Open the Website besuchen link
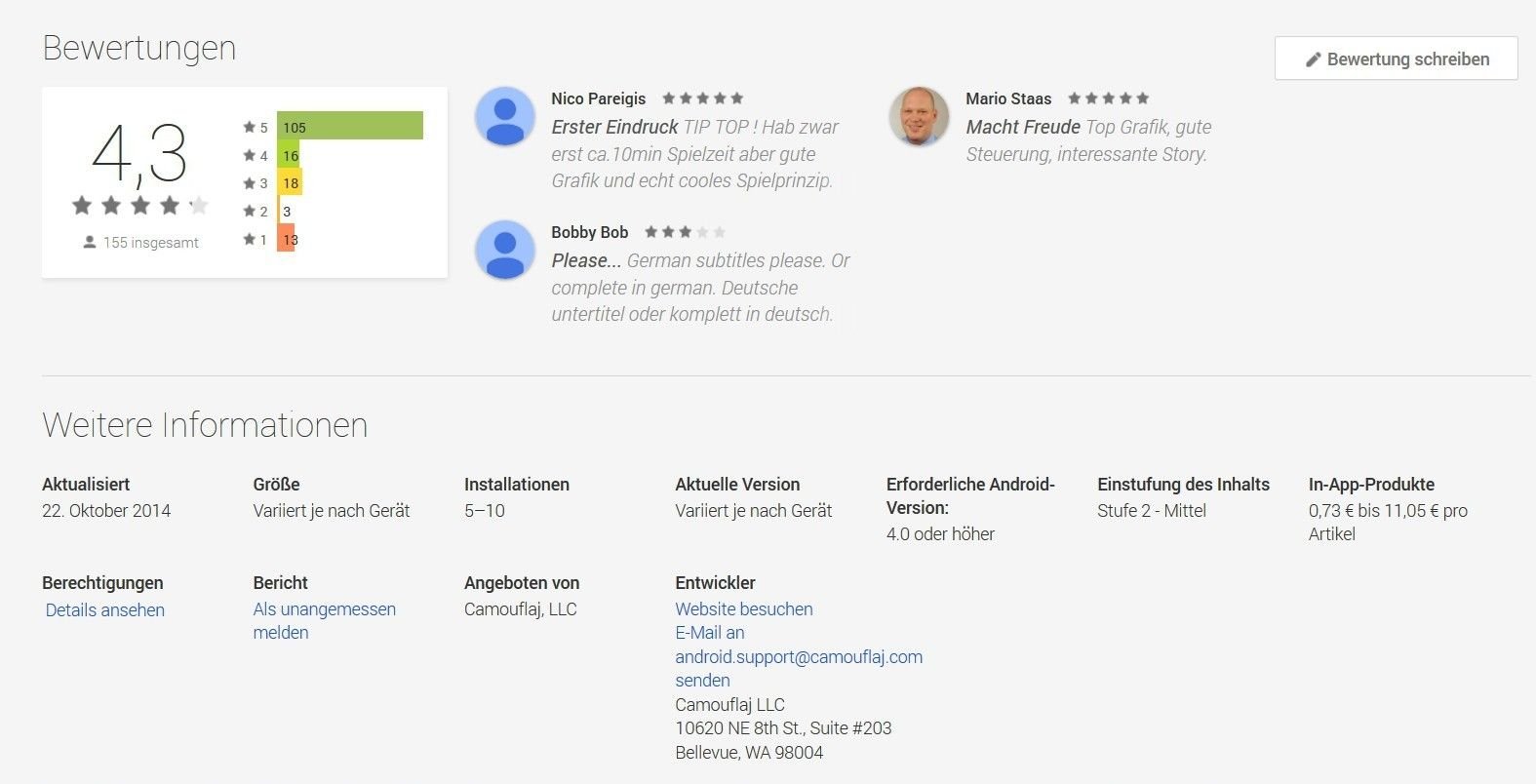1536x784 pixels. click(x=744, y=609)
